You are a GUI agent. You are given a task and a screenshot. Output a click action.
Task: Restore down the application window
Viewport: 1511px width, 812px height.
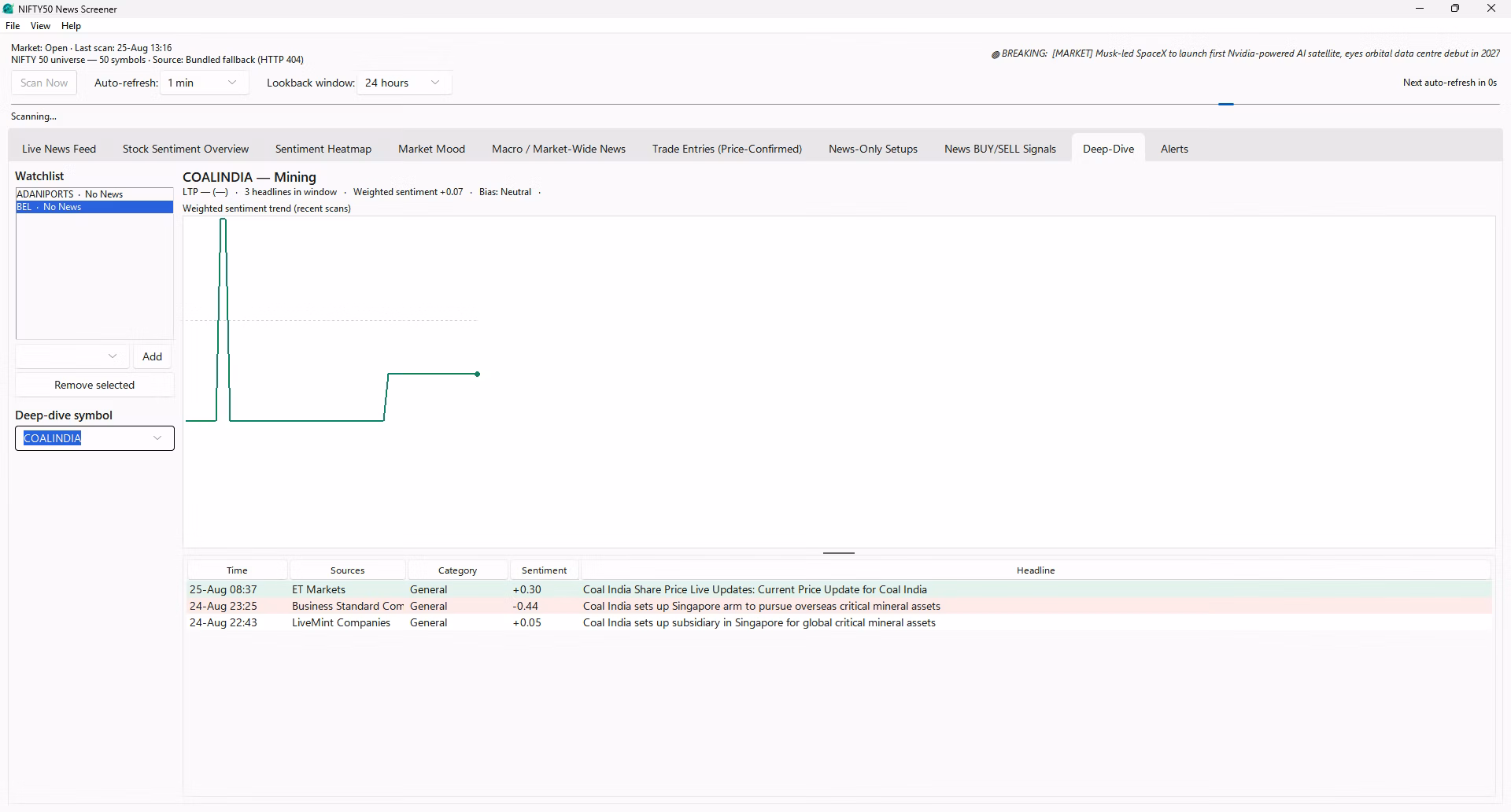click(1455, 9)
